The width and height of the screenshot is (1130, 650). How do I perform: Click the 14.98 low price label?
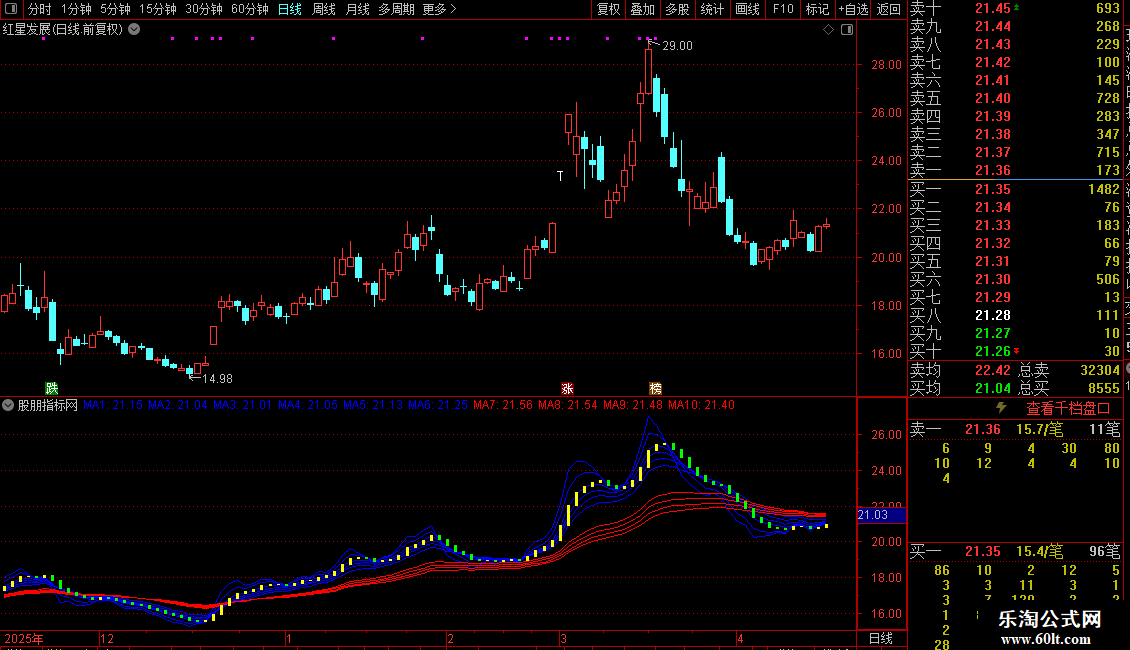pos(217,379)
